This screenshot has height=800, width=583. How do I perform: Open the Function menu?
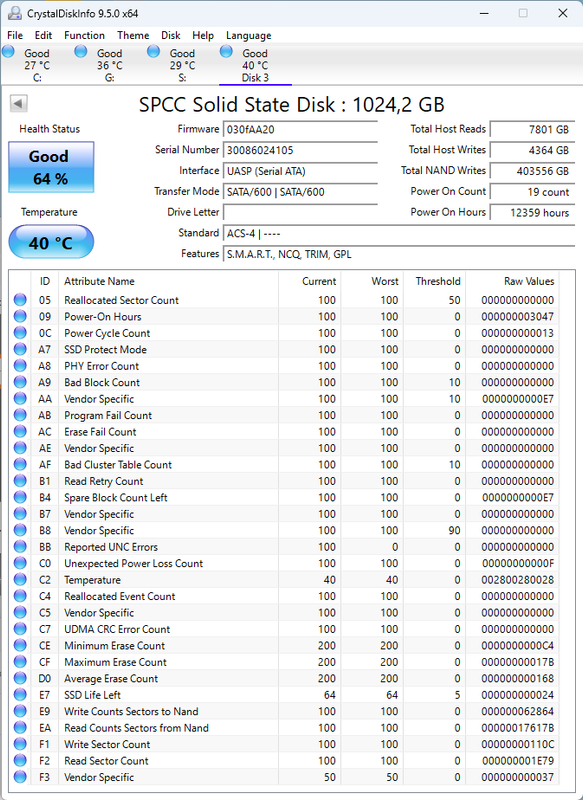click(x=84, y=35)
